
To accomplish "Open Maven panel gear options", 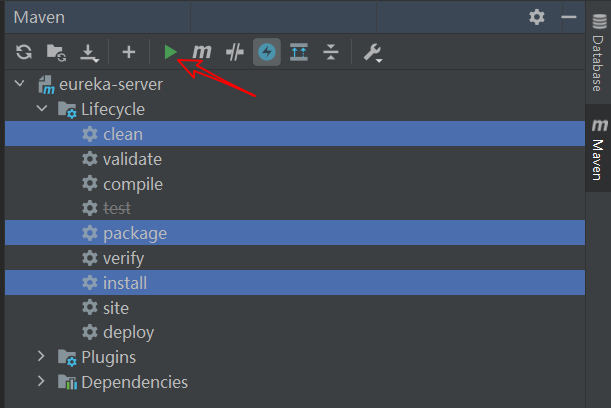I will 537,17.
